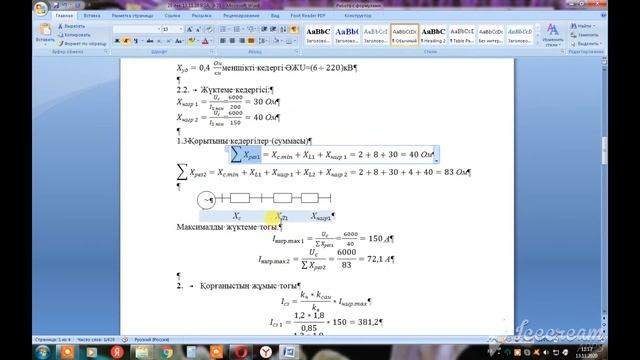Image resolution: width=640 pixels, height=360 pixels.
Task: Toggle Show/Hide paragraph marks
Action: coord(294,29)
